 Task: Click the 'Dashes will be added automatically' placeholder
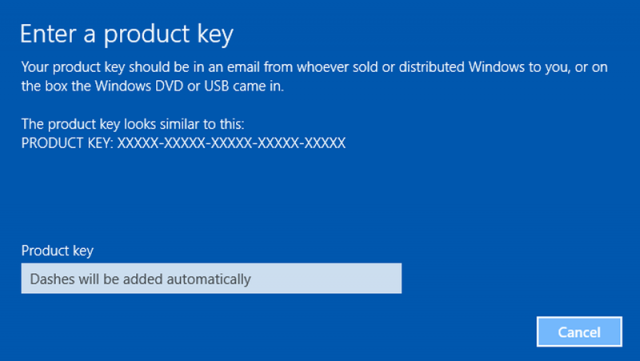point(140,279)
